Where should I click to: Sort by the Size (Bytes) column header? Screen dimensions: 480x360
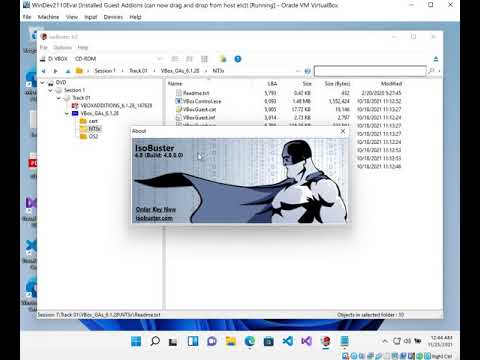click(337, 84)
